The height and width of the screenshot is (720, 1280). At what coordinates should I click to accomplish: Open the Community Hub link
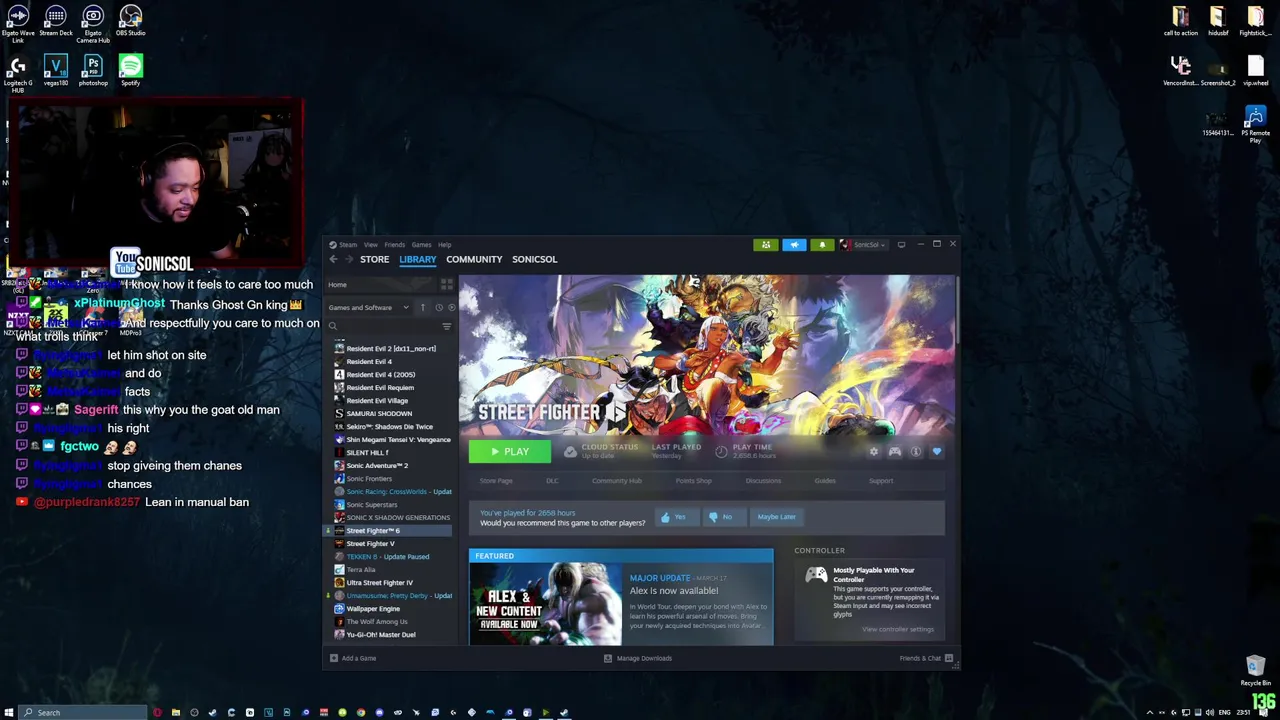(x=617, y=481)
